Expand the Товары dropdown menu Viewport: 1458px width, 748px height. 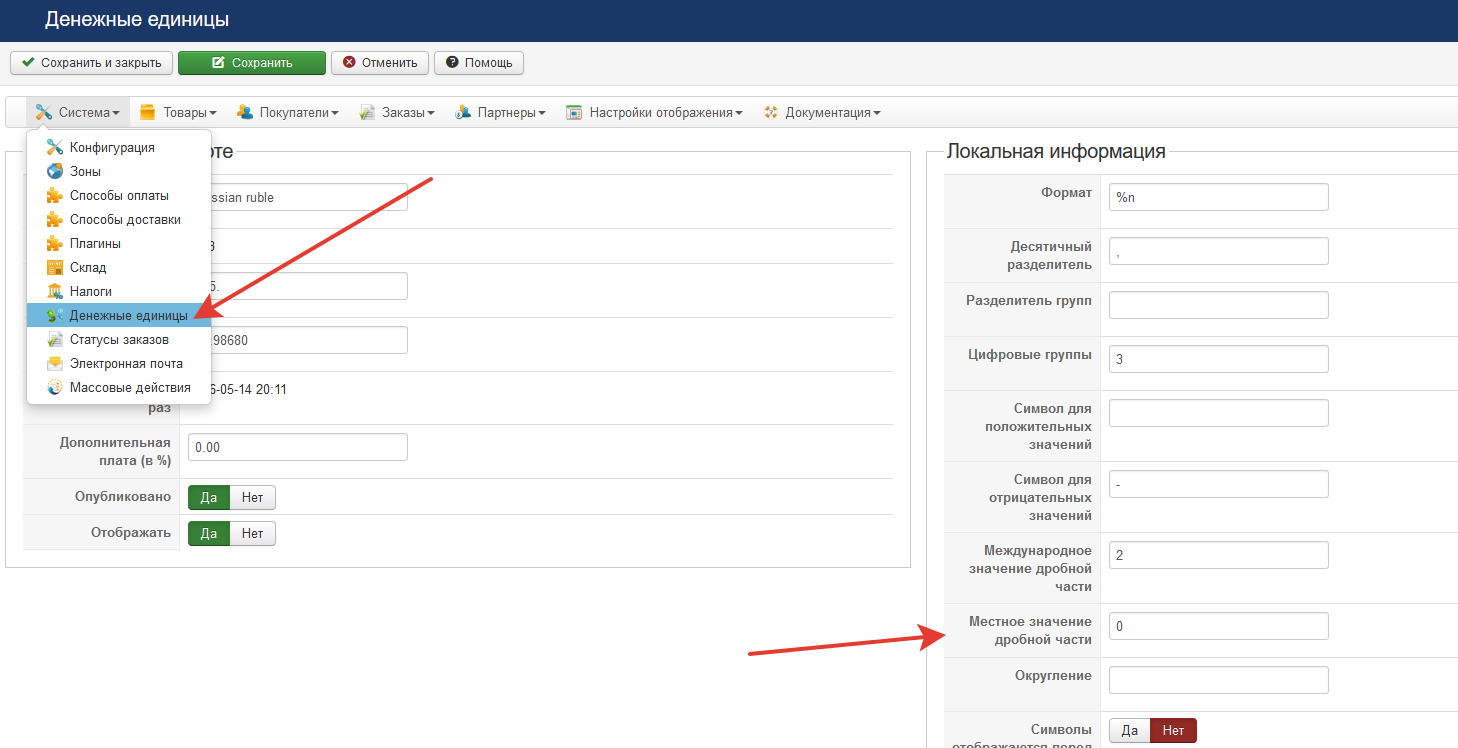(178, 112)
